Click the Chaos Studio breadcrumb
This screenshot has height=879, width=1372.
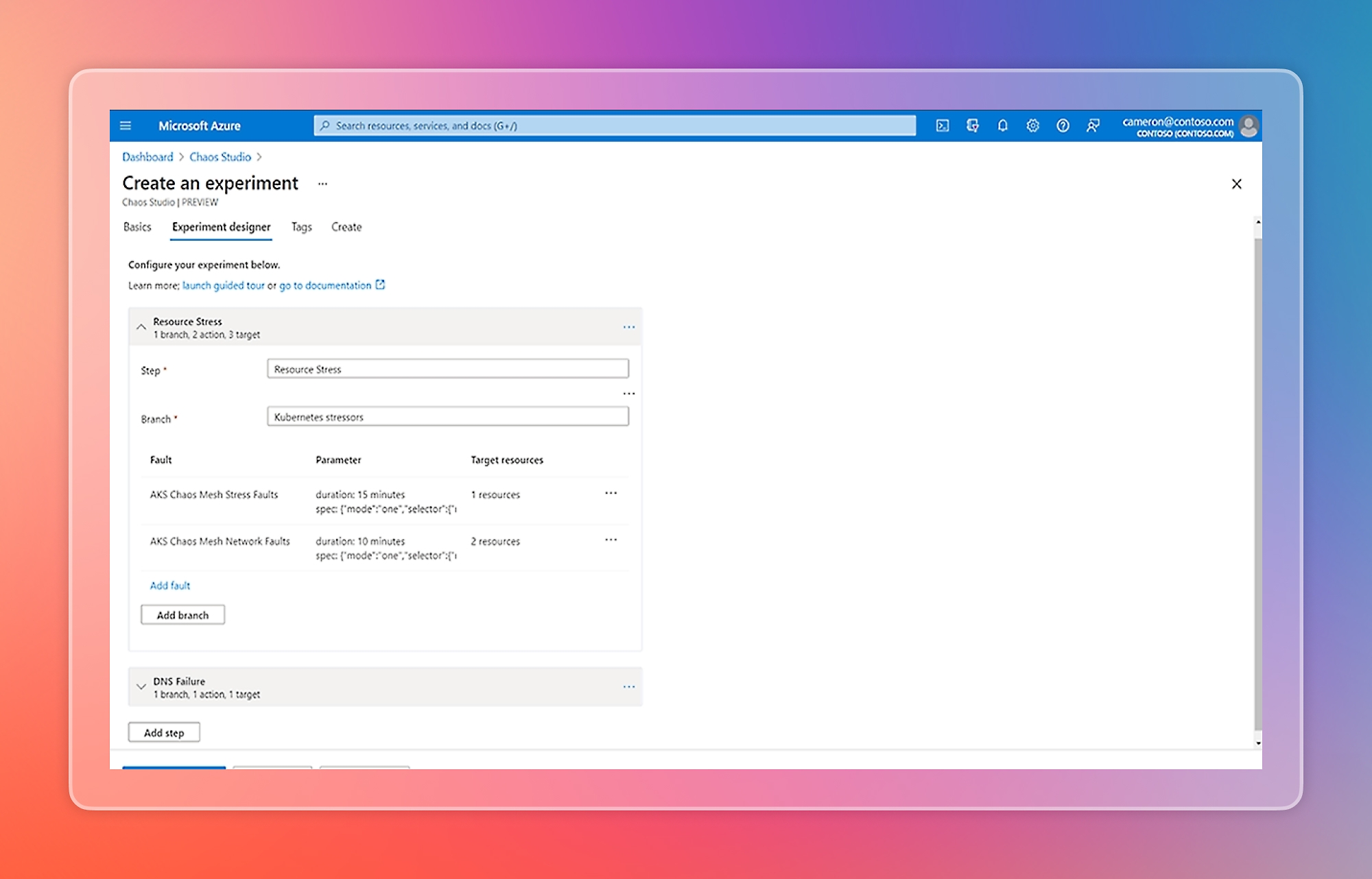click(x=220, y=157)
